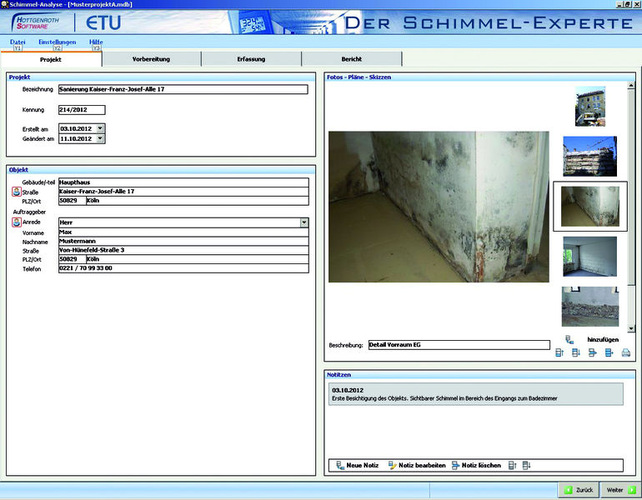The image size is (642, 500).
Task: Click the Beschreibung field below the photo
Action: (x=458, y=345)
